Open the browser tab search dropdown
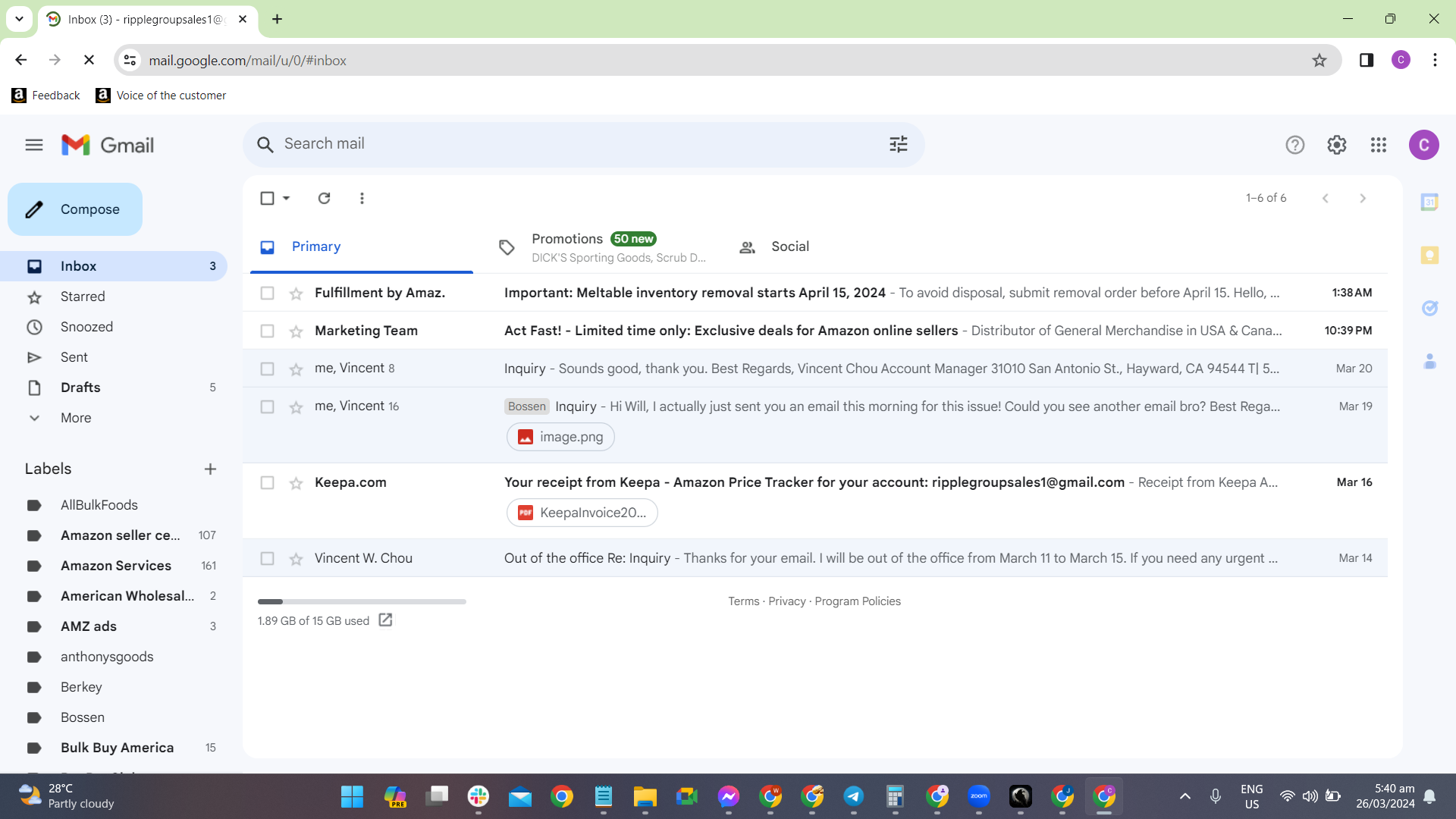Image resolution: width=1456 pixels, height=819 pixels. pyautogui.click(x=19, y=19)
